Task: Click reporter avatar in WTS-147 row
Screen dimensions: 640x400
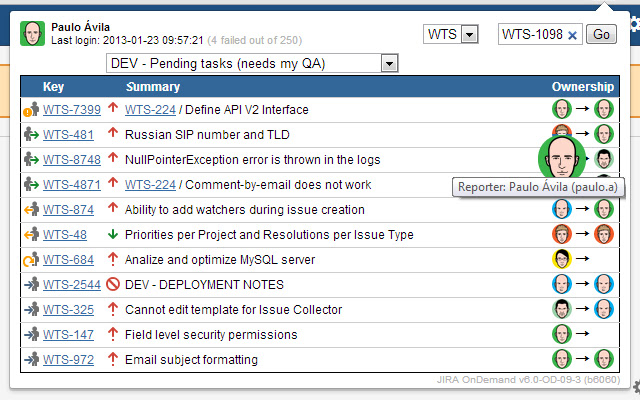Action: tap(562, 334)
